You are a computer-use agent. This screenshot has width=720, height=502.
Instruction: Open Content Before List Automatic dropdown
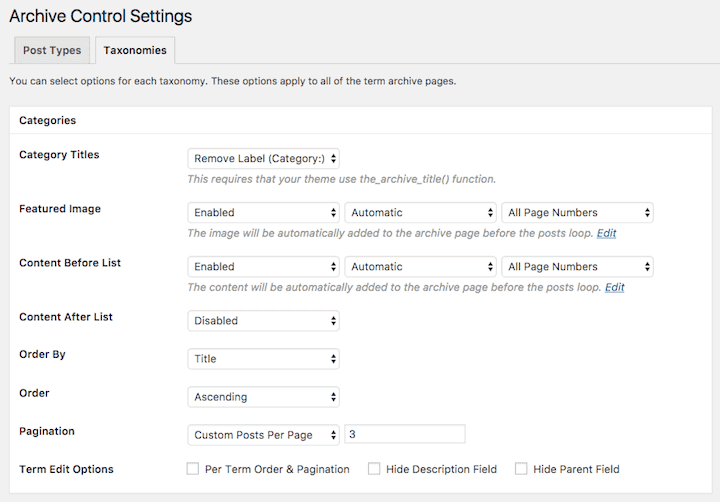coord(421,267)
